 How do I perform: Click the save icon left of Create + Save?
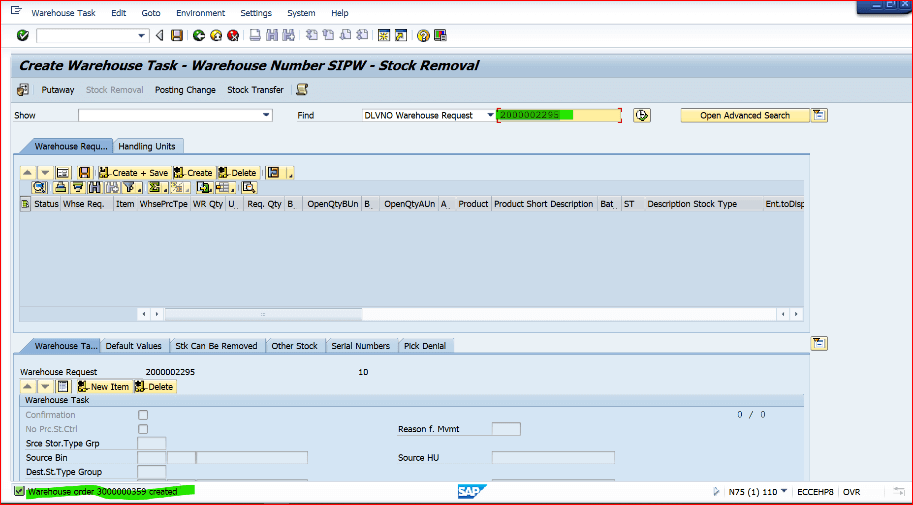[x=84, y=172]
